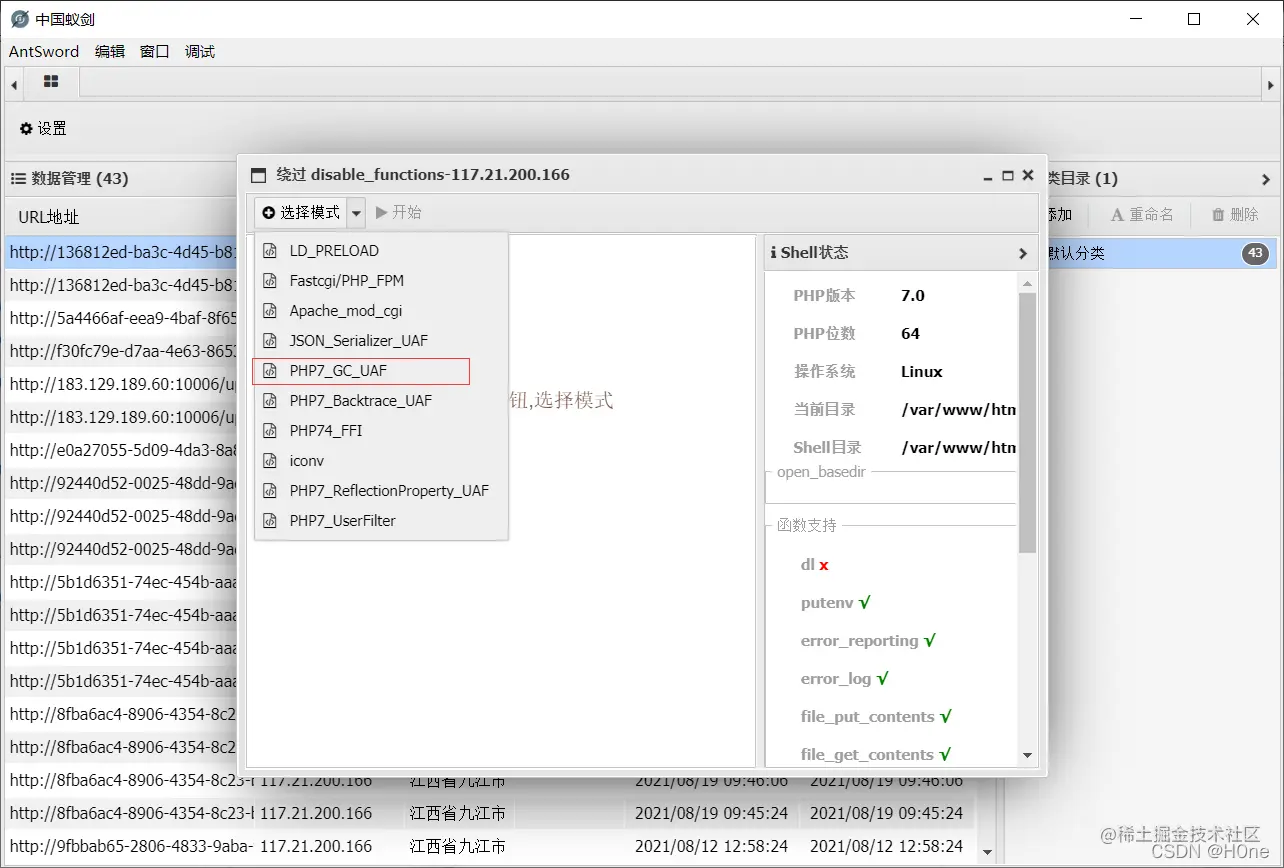Click the PHP版本 7.0 value
The image size is (1284, 868).
[x=913, y=296]
